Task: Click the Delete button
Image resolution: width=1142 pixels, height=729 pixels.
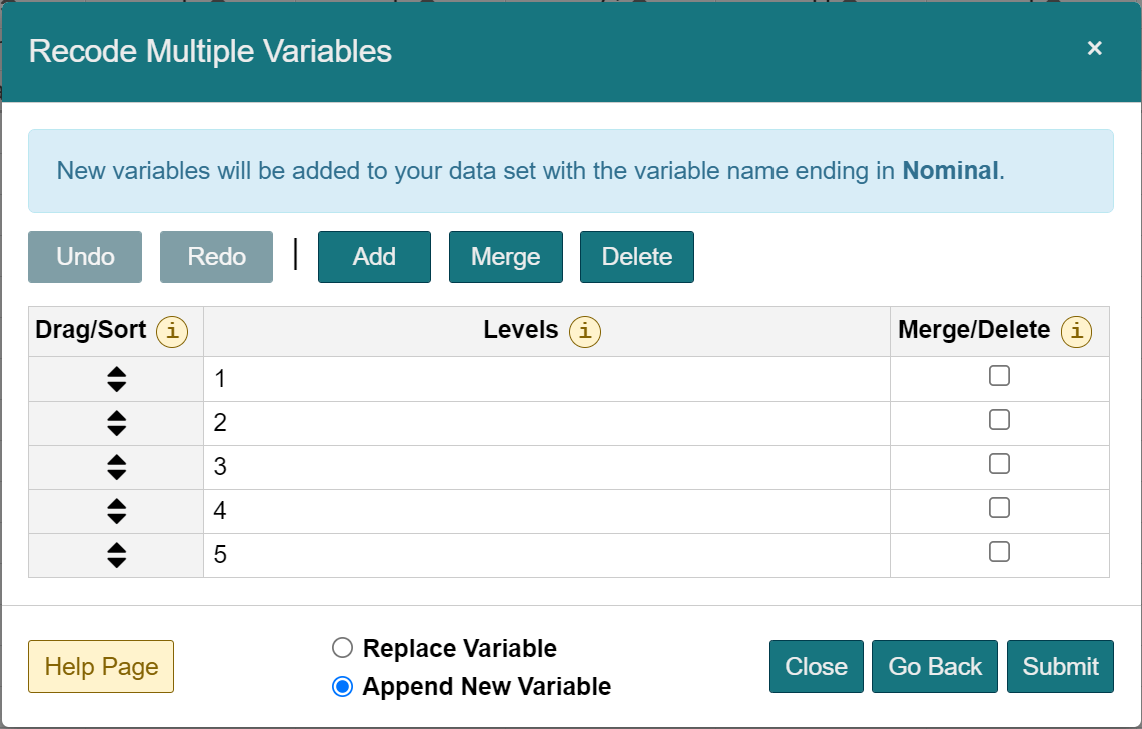Action: (636, 256)
